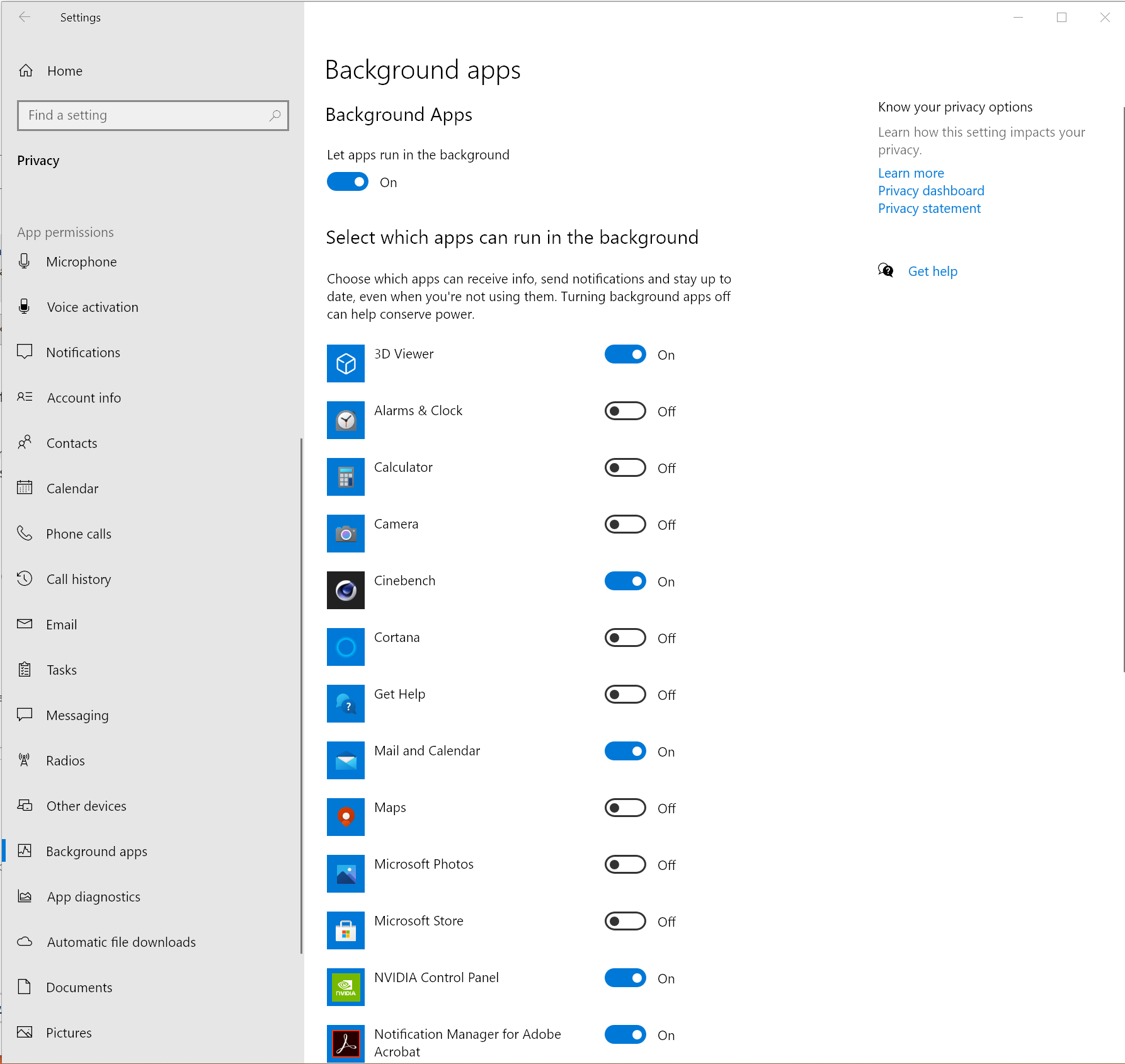Click the Find a setting search box

(x=153, y=115)
